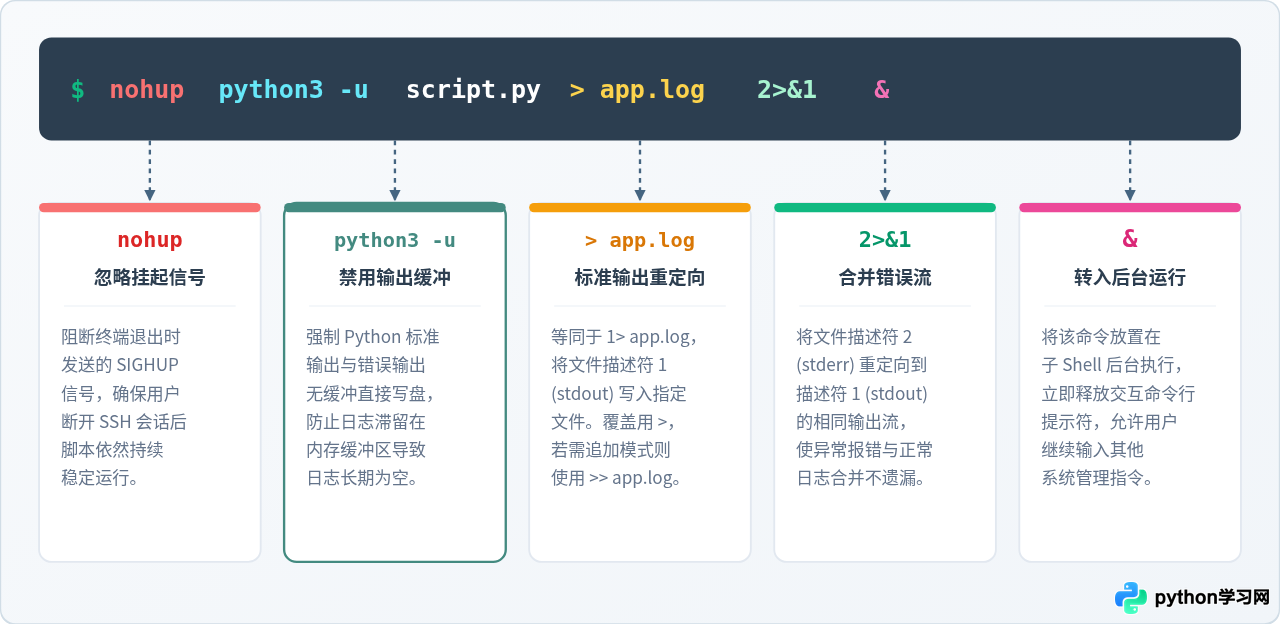The image size is (1280, 625).
Task: Click the line '若需追加模式则'
Action: pos(611,450)
